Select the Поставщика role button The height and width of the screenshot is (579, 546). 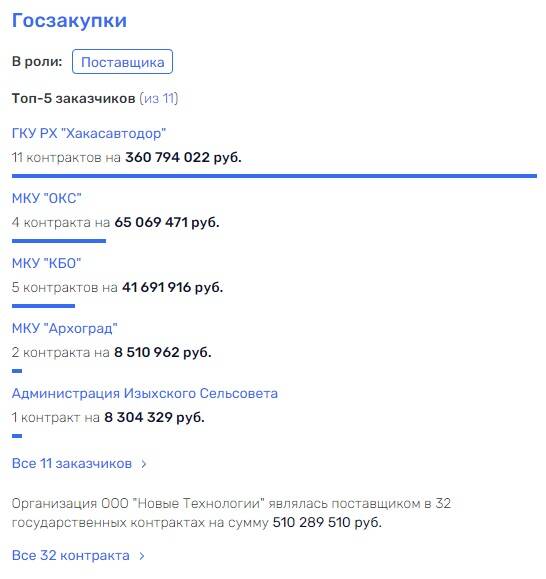click(122, 62)
